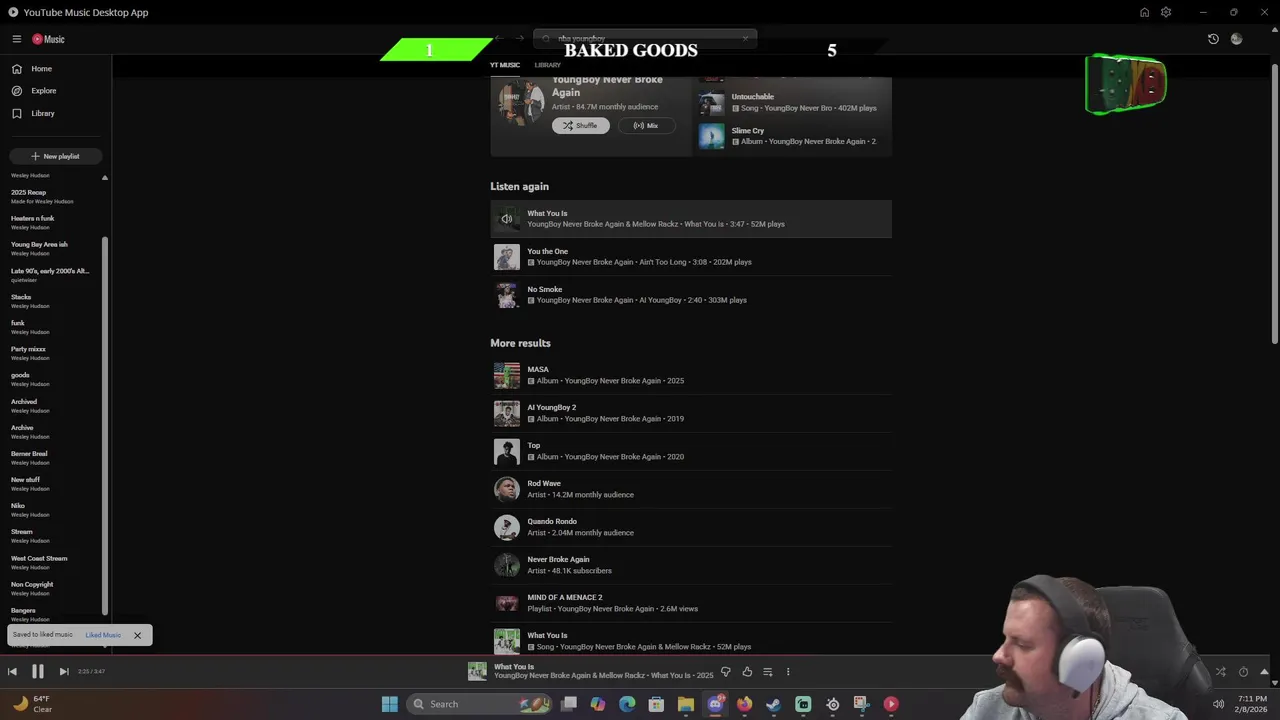Open the Top album from 2020
Image resolution: width=1280 pixels, height=720 pixels.
(x=691, y=451)
